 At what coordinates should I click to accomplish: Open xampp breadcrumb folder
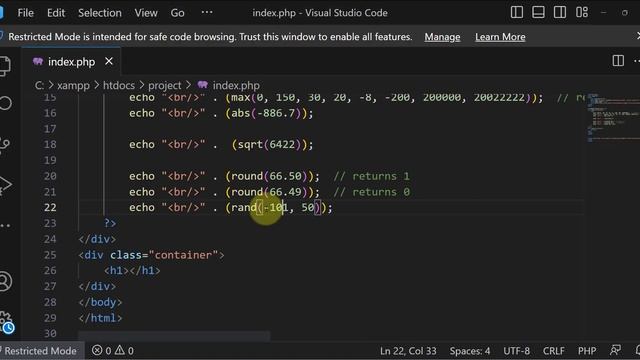coord(73,85)
